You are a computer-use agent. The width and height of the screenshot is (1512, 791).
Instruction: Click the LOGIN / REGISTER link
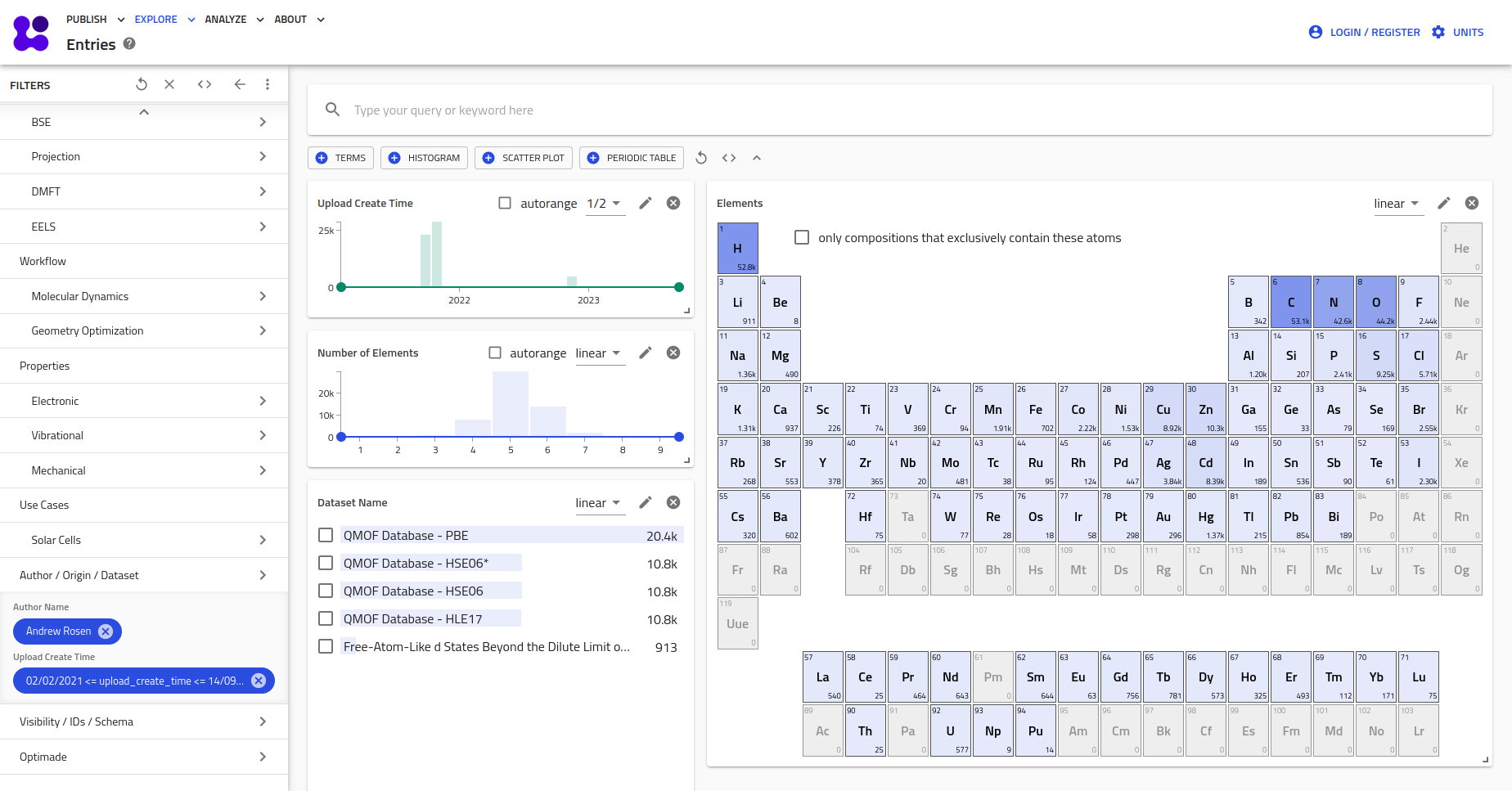(1365, 32)
